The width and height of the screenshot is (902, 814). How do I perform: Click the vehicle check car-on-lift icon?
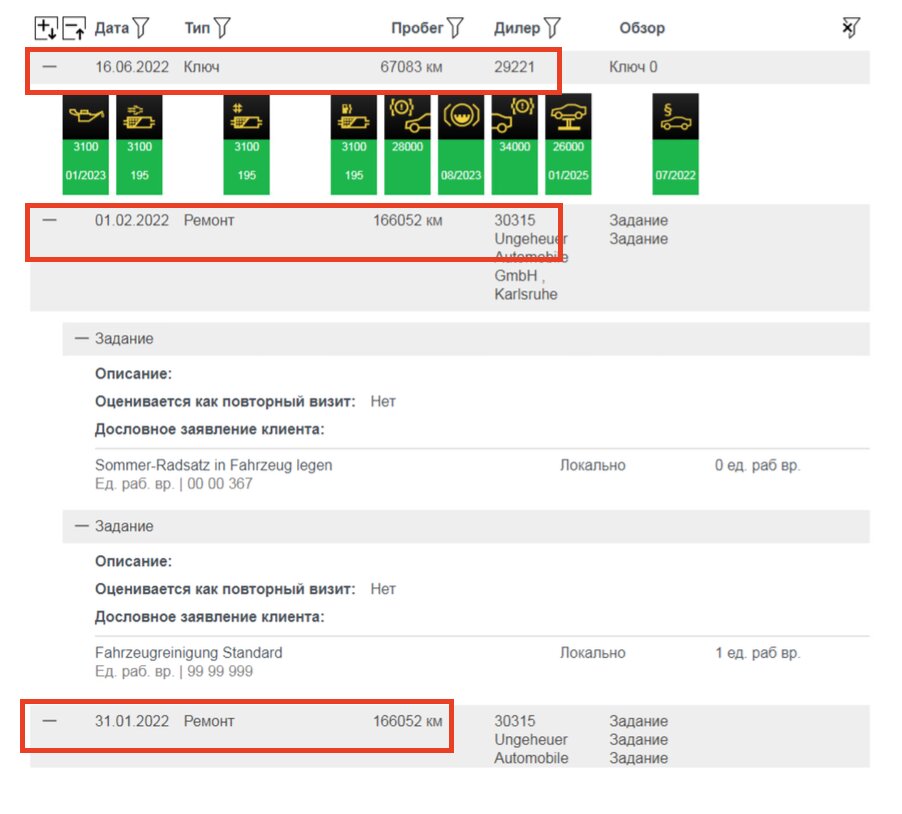click(568, 117)
